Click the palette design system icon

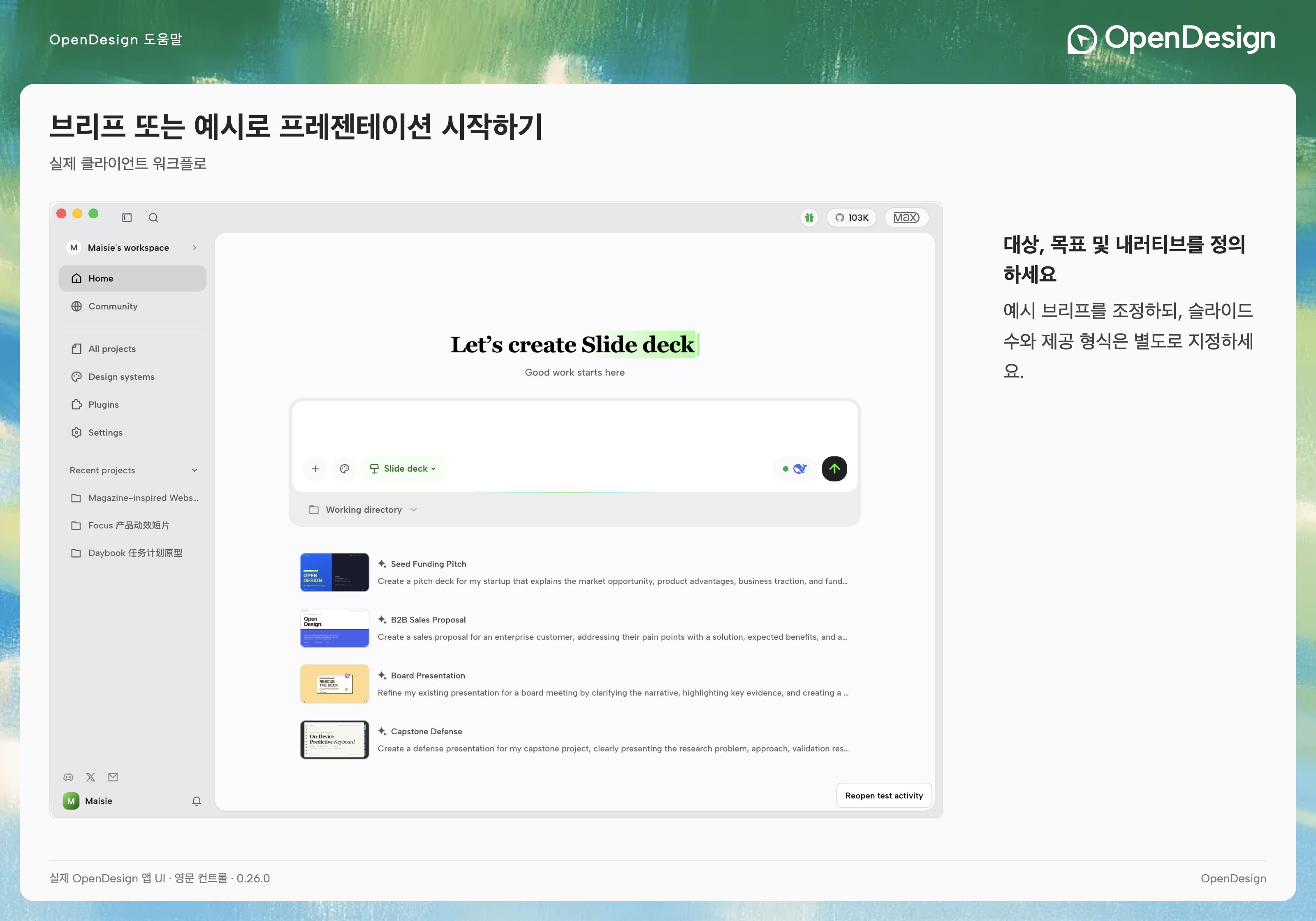point(345,469)
